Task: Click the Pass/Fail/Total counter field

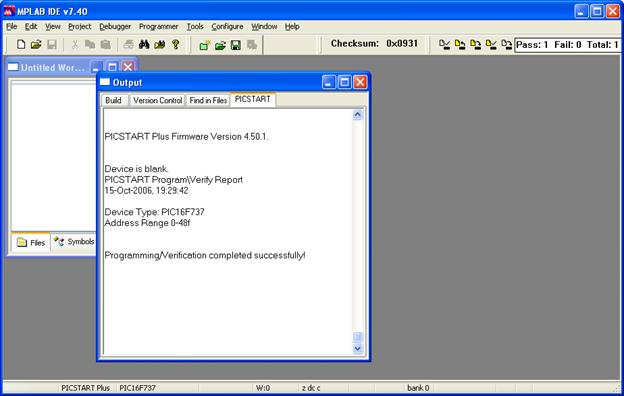Action: 567,45
